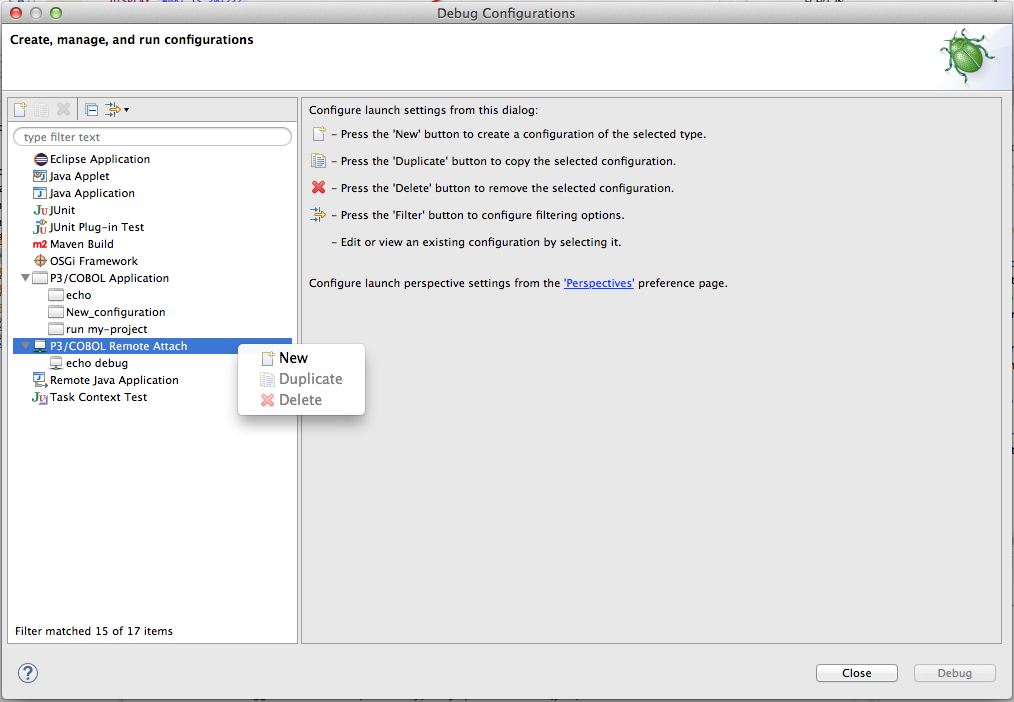Click the red close window button

click(x=16, y=13)
